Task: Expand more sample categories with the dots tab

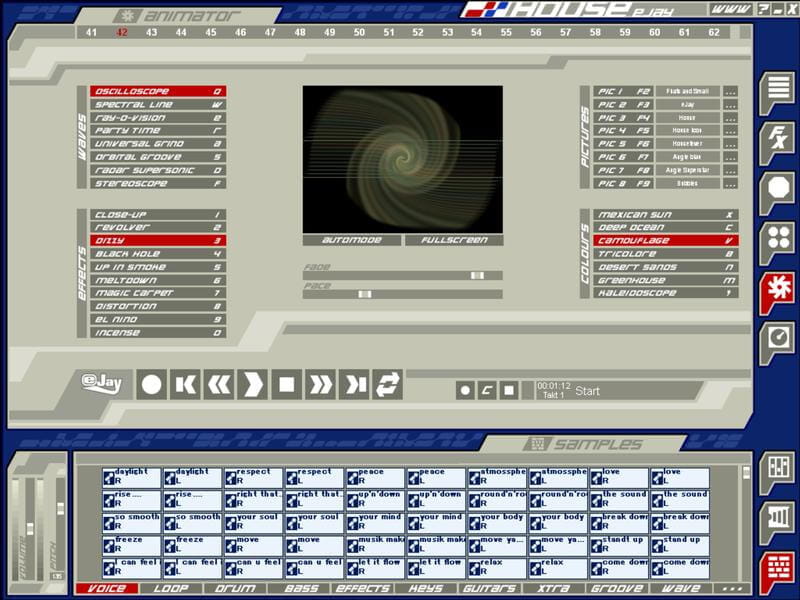Action: click(730, 589)
